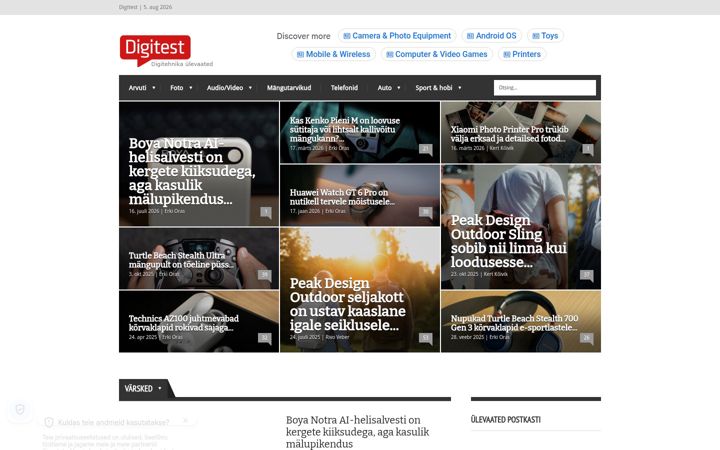The image size is (720, 450).
Task: Open Boya Notra AI-helisalvesti headline in featured grid
Action: (x=192, y=171)
